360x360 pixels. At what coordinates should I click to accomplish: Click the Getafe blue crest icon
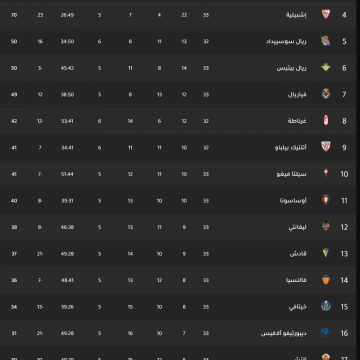pos(326,306)
